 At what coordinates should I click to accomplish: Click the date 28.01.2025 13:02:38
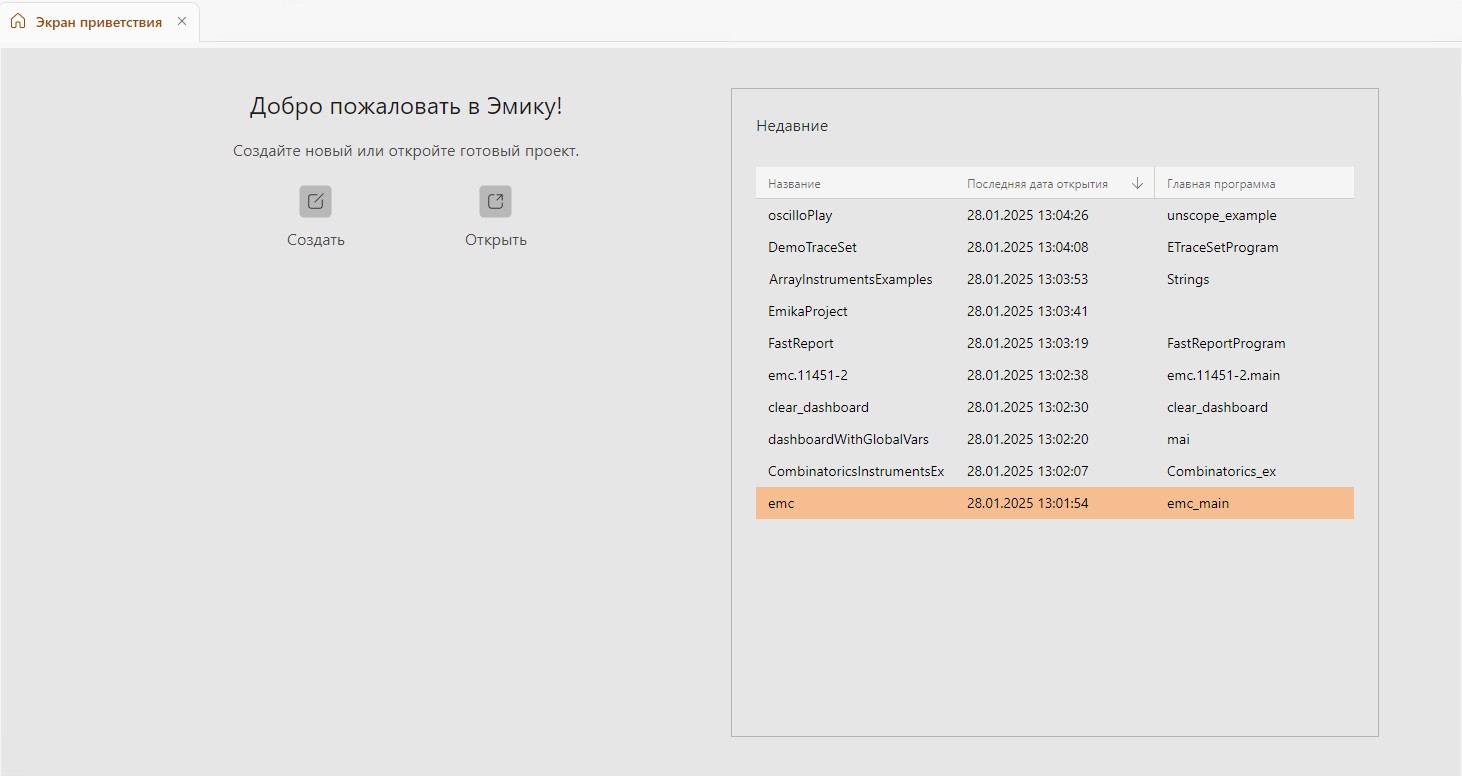[1028, 375]
